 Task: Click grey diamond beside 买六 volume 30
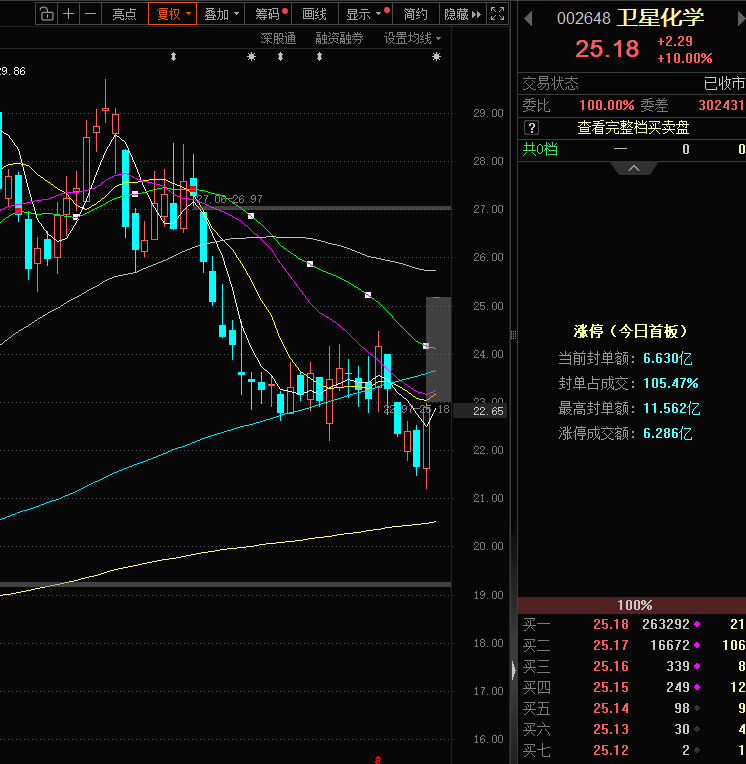tap(697, 729)
